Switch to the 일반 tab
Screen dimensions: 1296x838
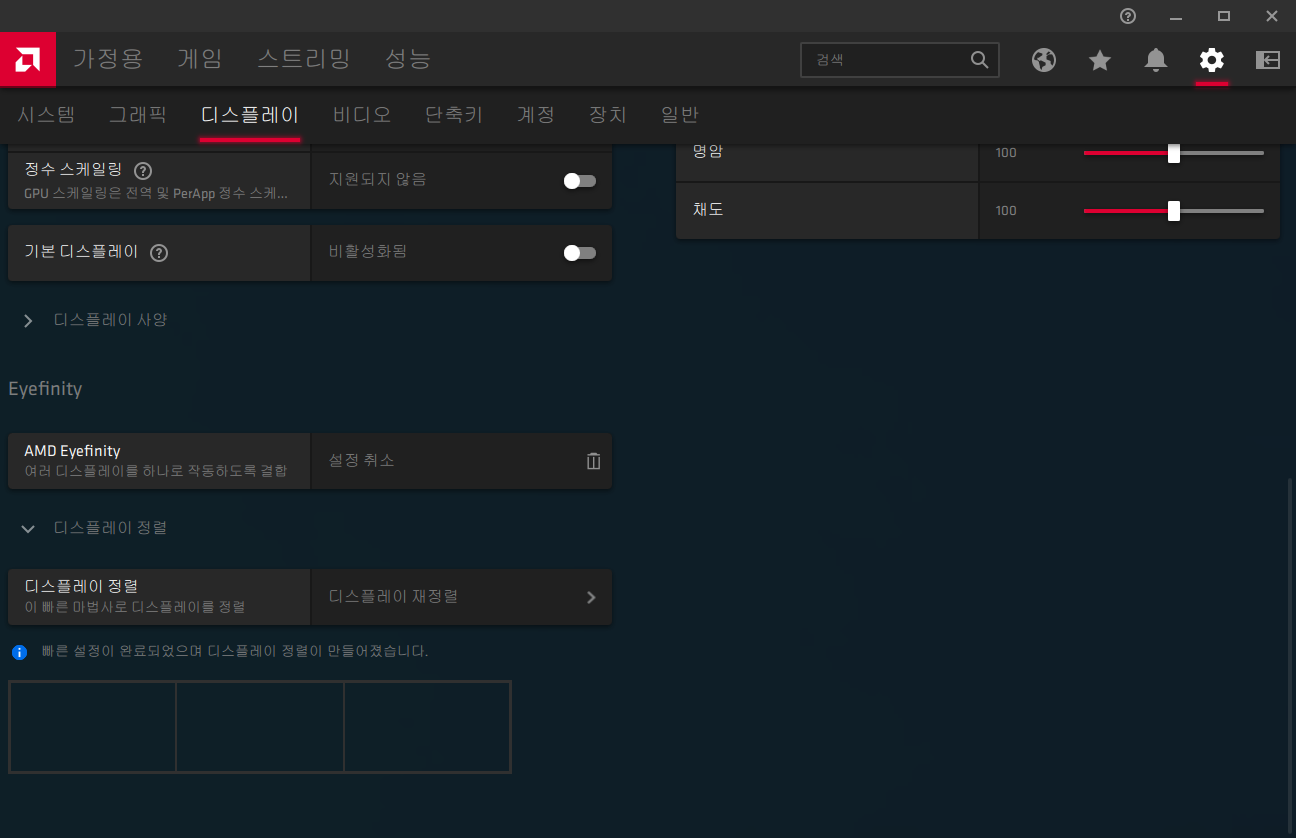click(x=680, y=114)
